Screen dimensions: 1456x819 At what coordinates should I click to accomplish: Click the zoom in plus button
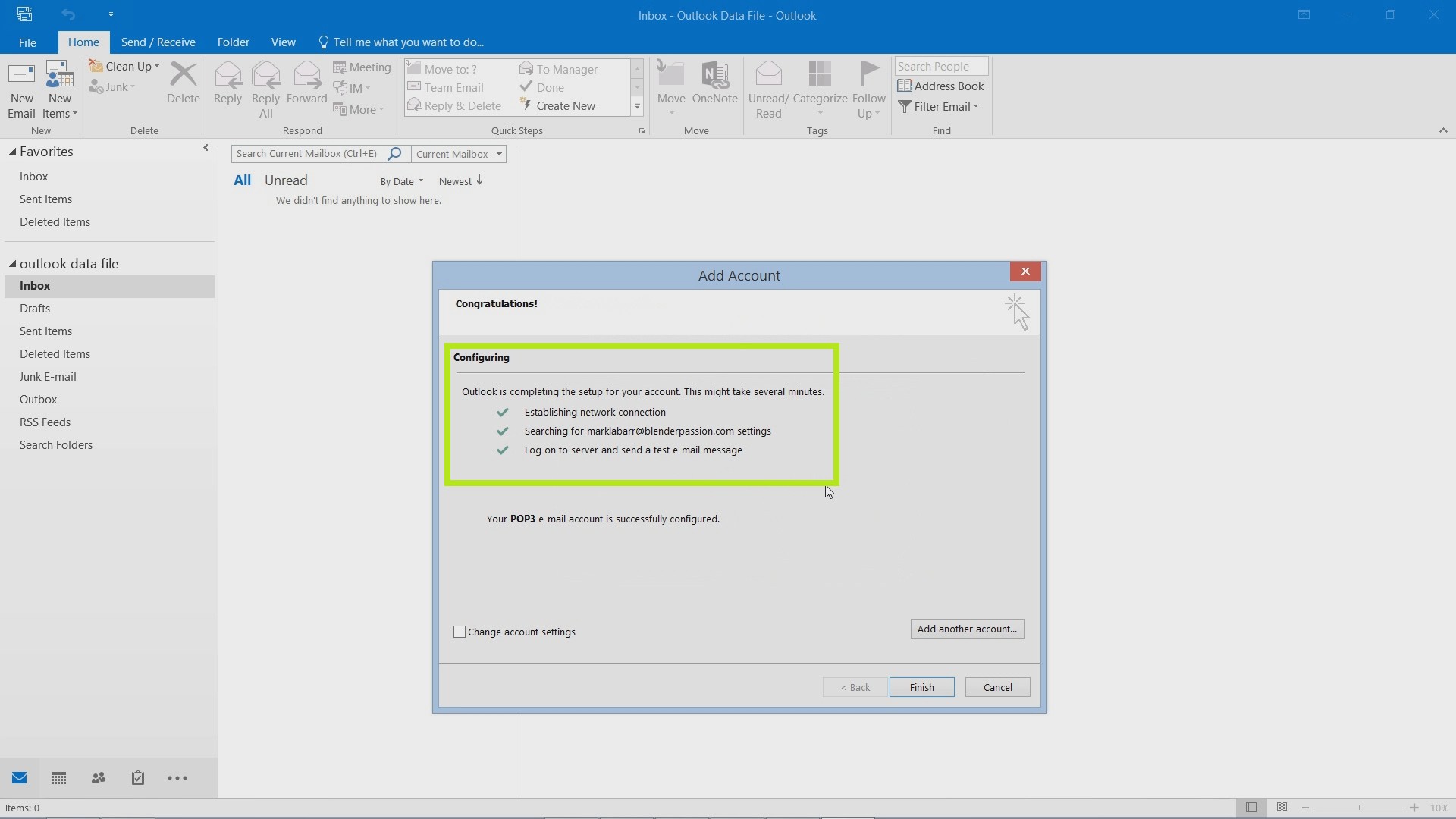[1414, 808]
